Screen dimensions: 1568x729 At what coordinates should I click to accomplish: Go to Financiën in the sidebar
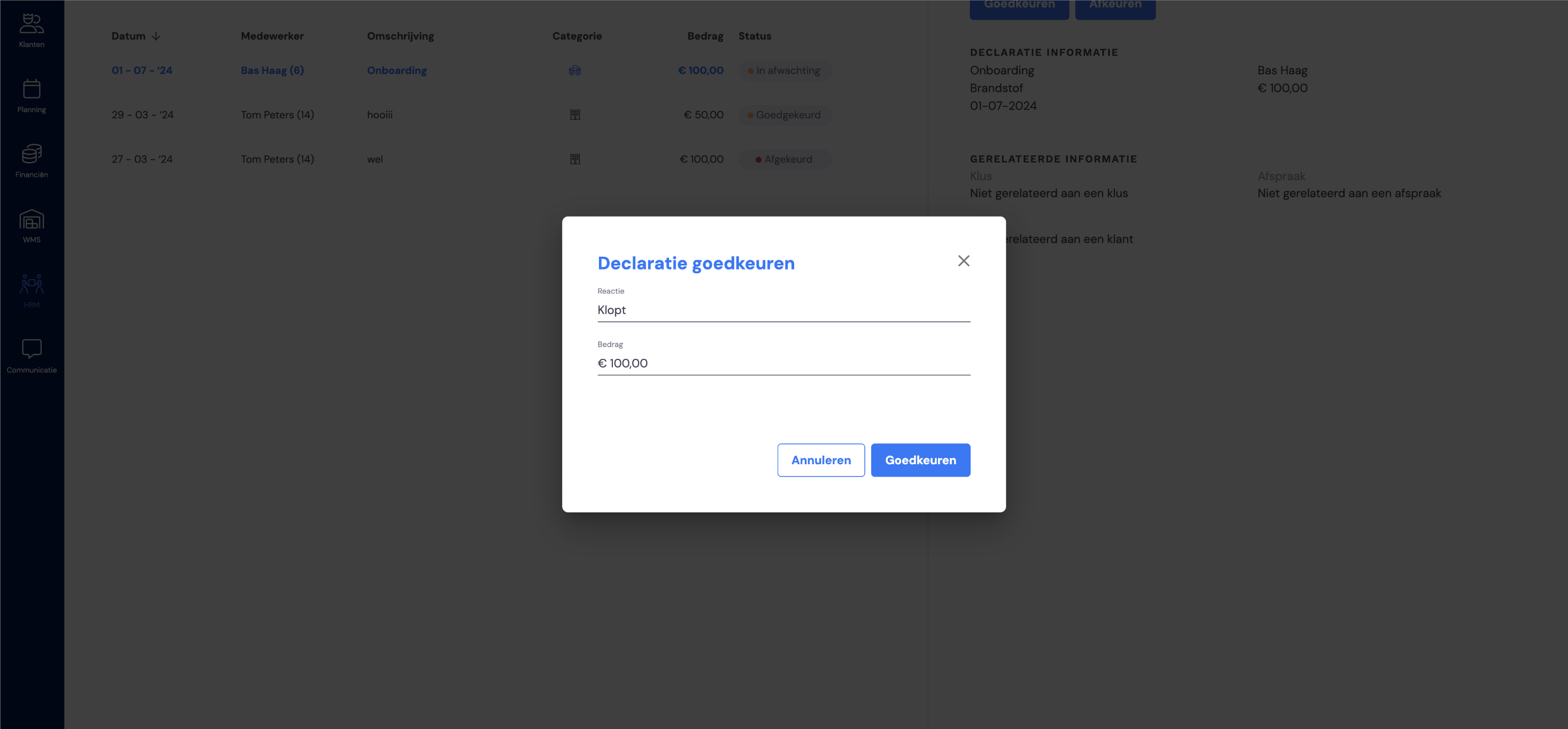[x=32, y=161]
